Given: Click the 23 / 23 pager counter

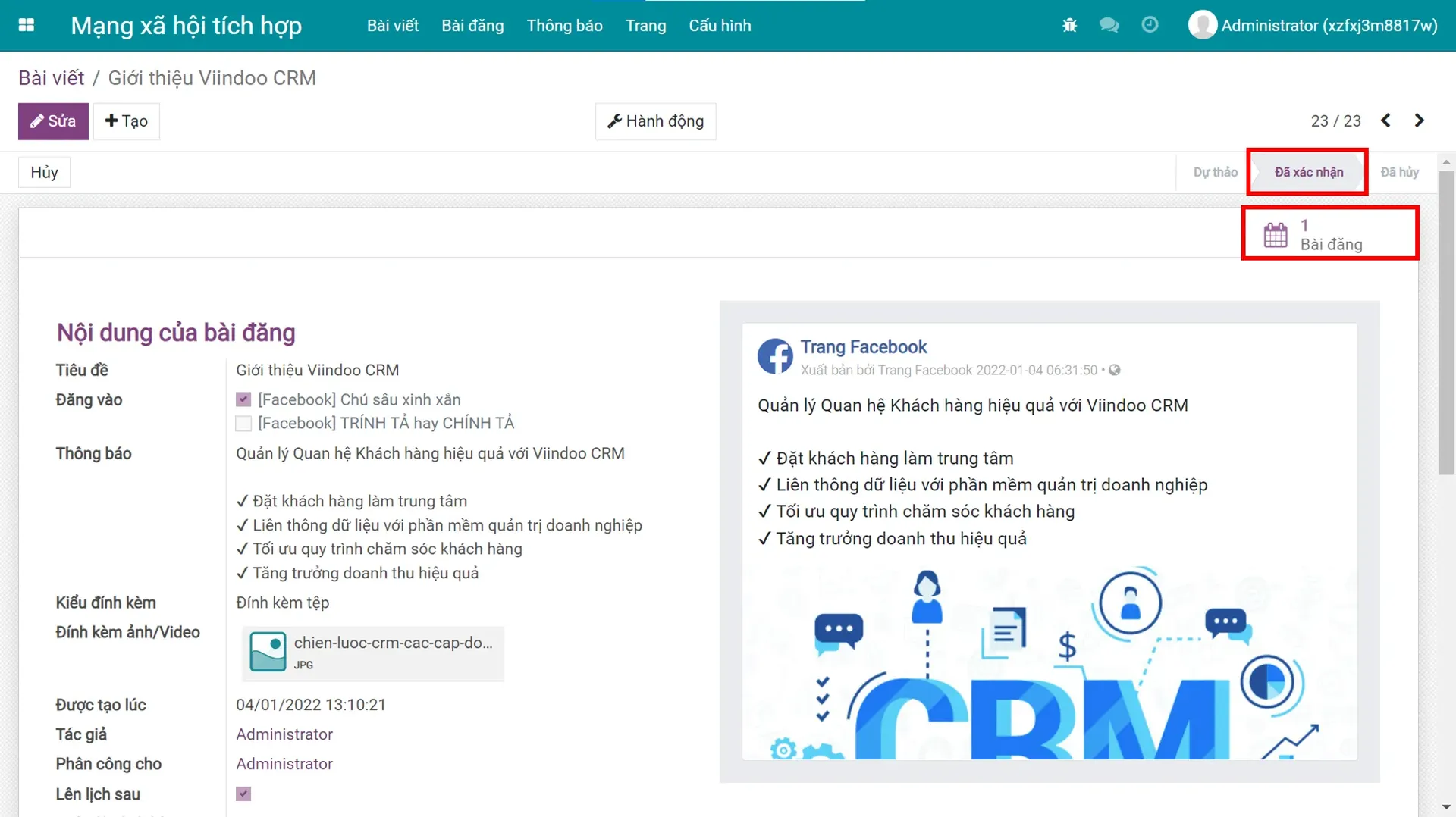Looking at the screenshot, I should 1335,121.
